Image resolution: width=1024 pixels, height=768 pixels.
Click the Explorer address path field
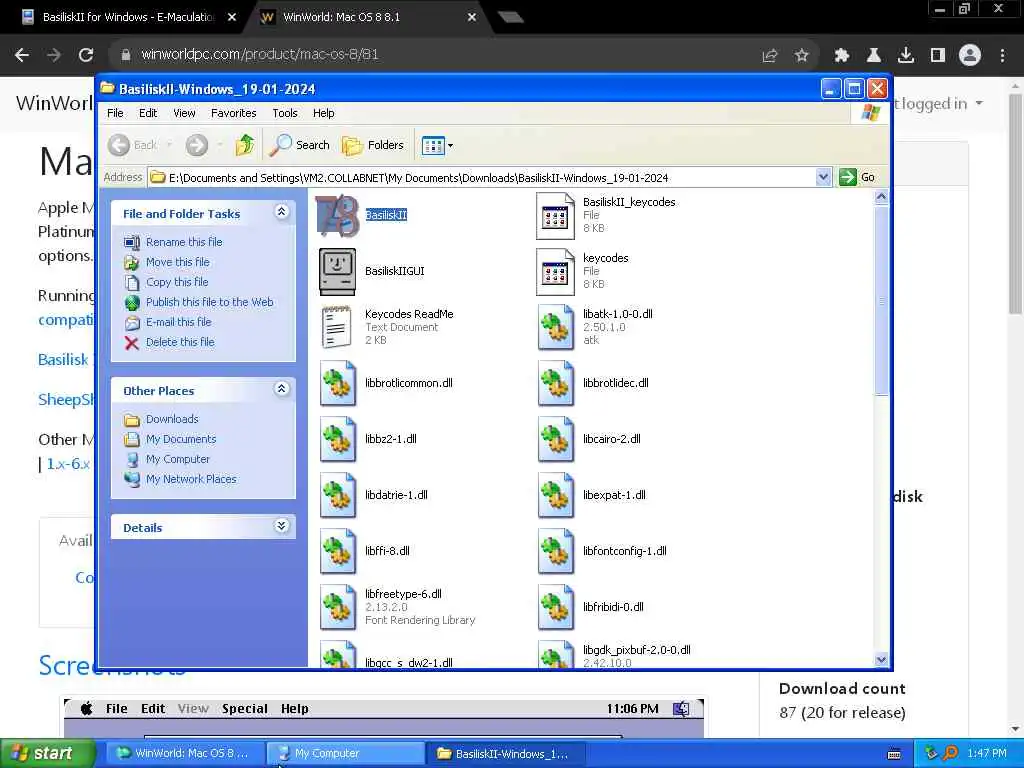(x=482, y=177)
